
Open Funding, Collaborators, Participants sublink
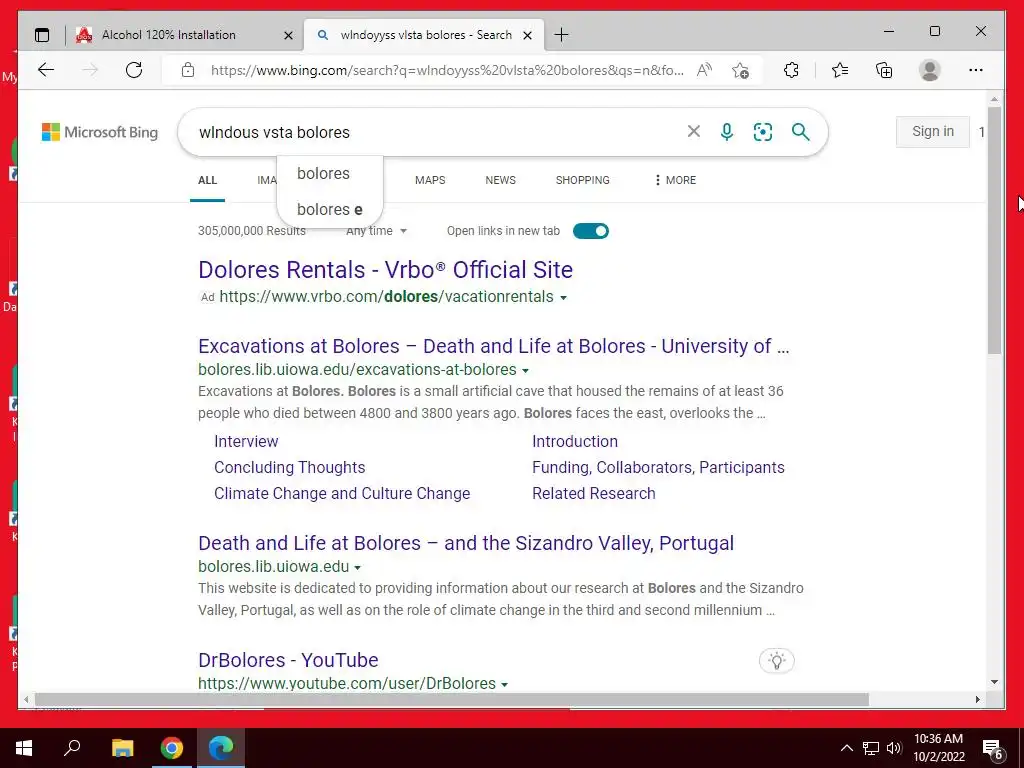pos(658,468)
